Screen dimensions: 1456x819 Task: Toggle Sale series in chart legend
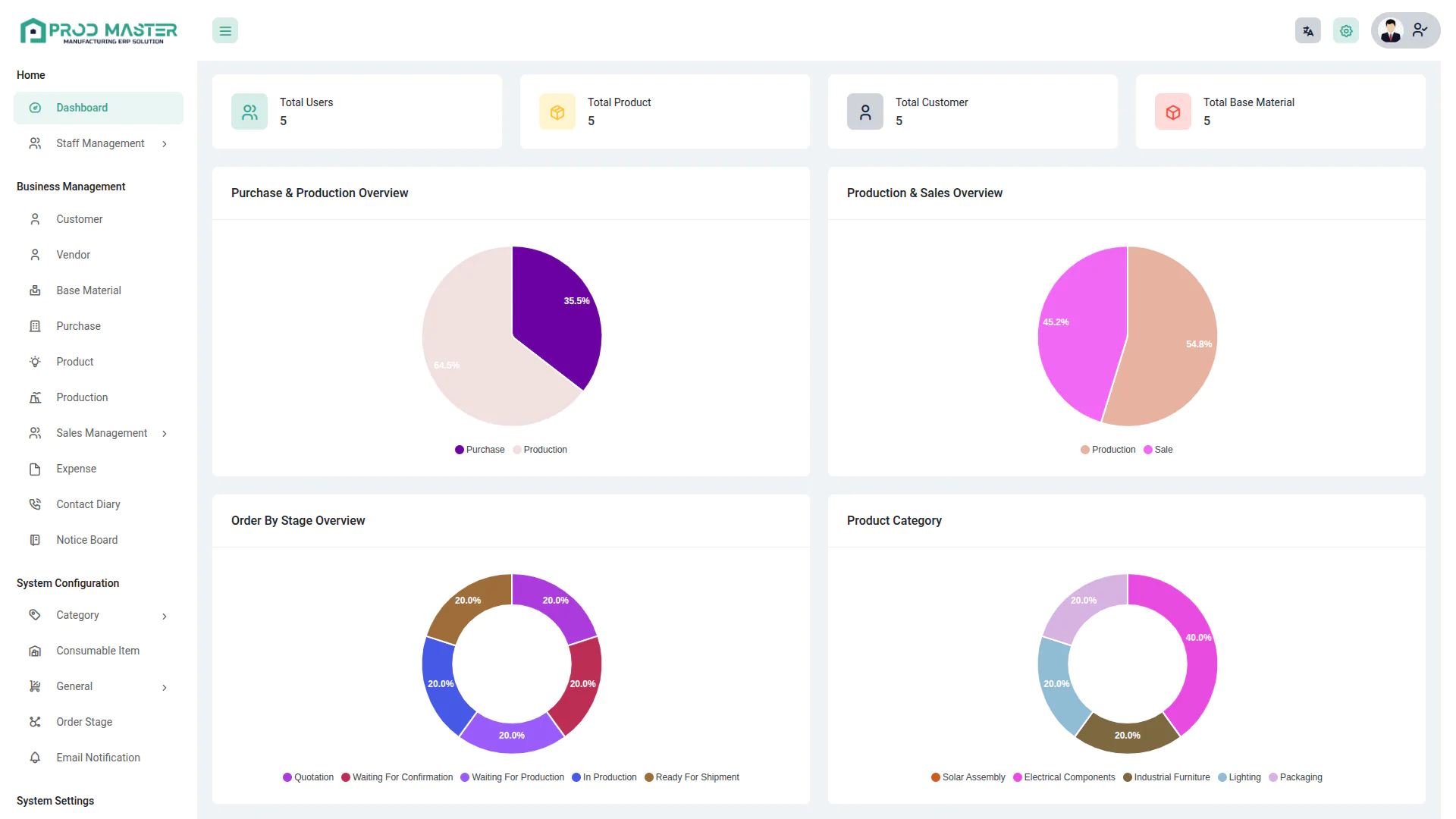tap(1158, 450)
